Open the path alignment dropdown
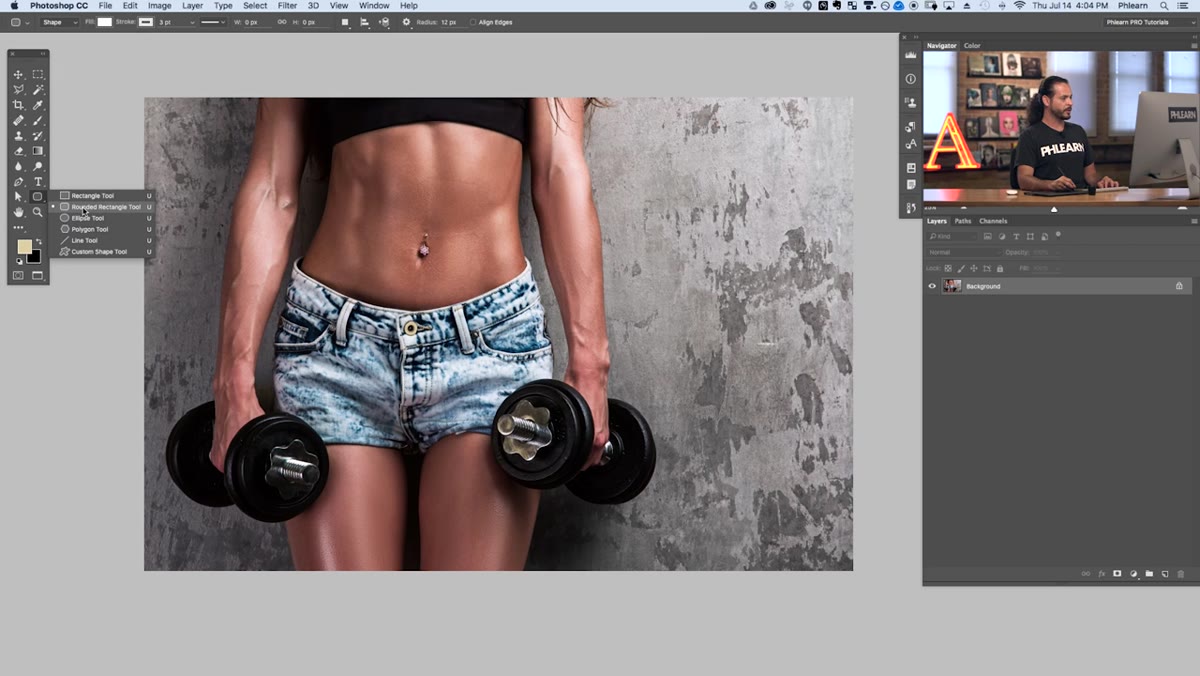 [x=365, y=22]
